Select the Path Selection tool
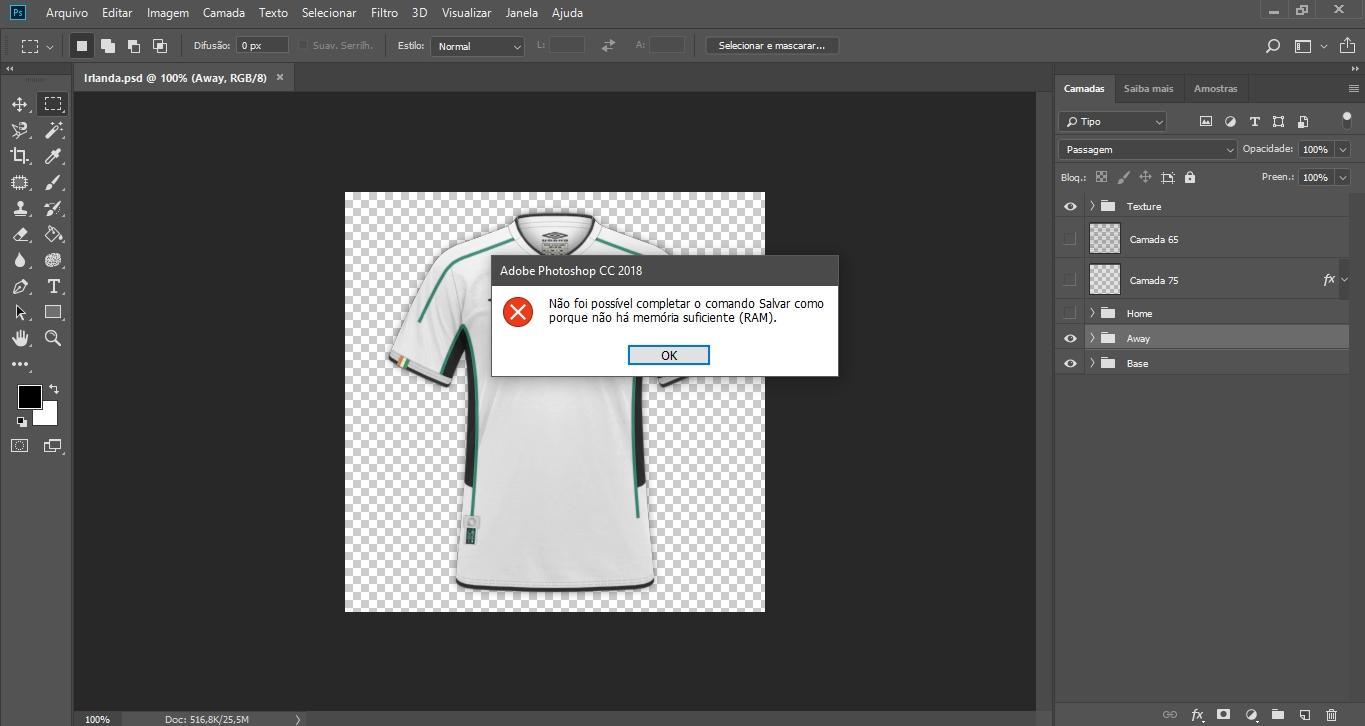1365x726 pixels. (x=19, y=312)
